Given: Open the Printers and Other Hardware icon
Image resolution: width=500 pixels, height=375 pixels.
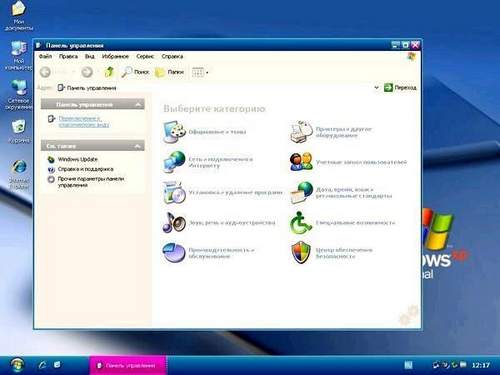Looking at the screenshot, I should point(301,132).
